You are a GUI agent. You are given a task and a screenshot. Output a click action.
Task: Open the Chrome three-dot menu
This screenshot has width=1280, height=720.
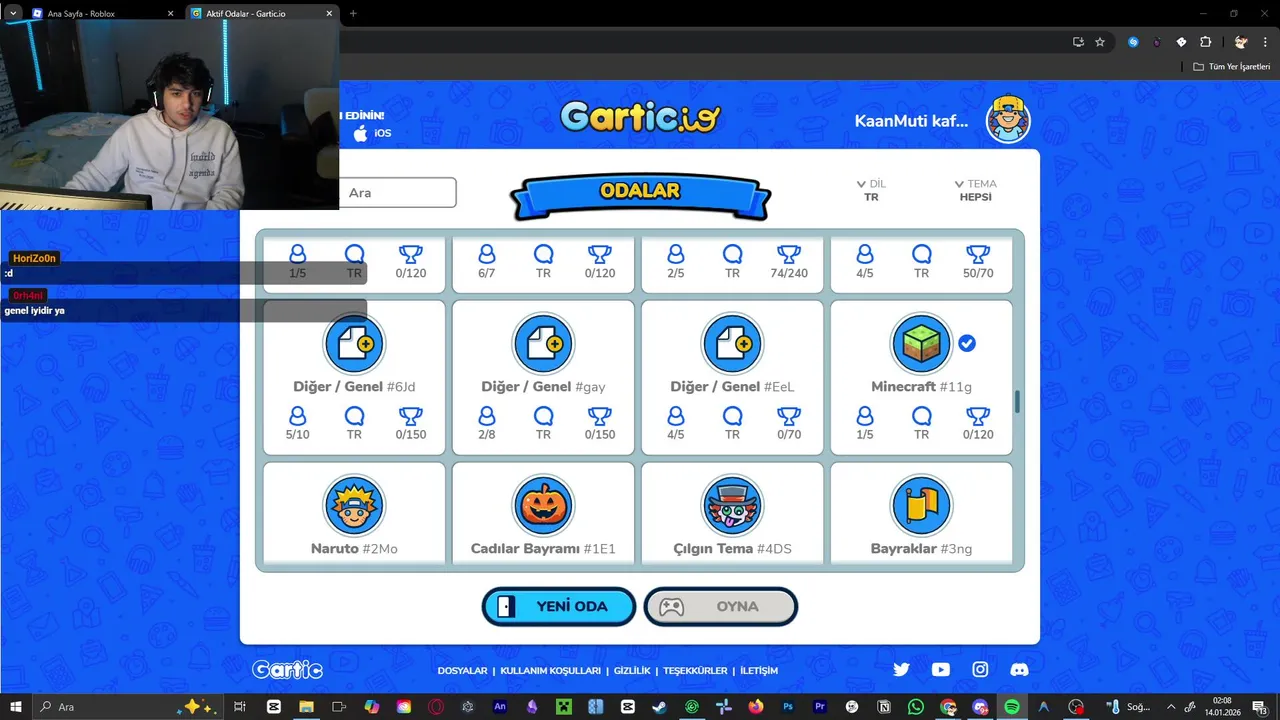pyautogui.click(x=1265, y=42)
